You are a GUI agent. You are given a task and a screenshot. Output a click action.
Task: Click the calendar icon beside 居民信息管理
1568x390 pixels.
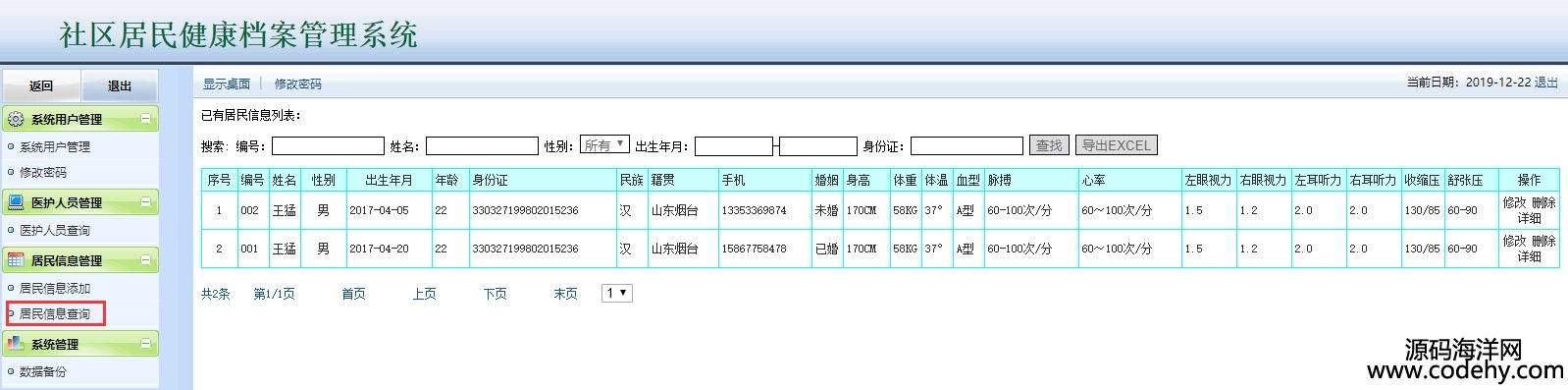[16, 260]
